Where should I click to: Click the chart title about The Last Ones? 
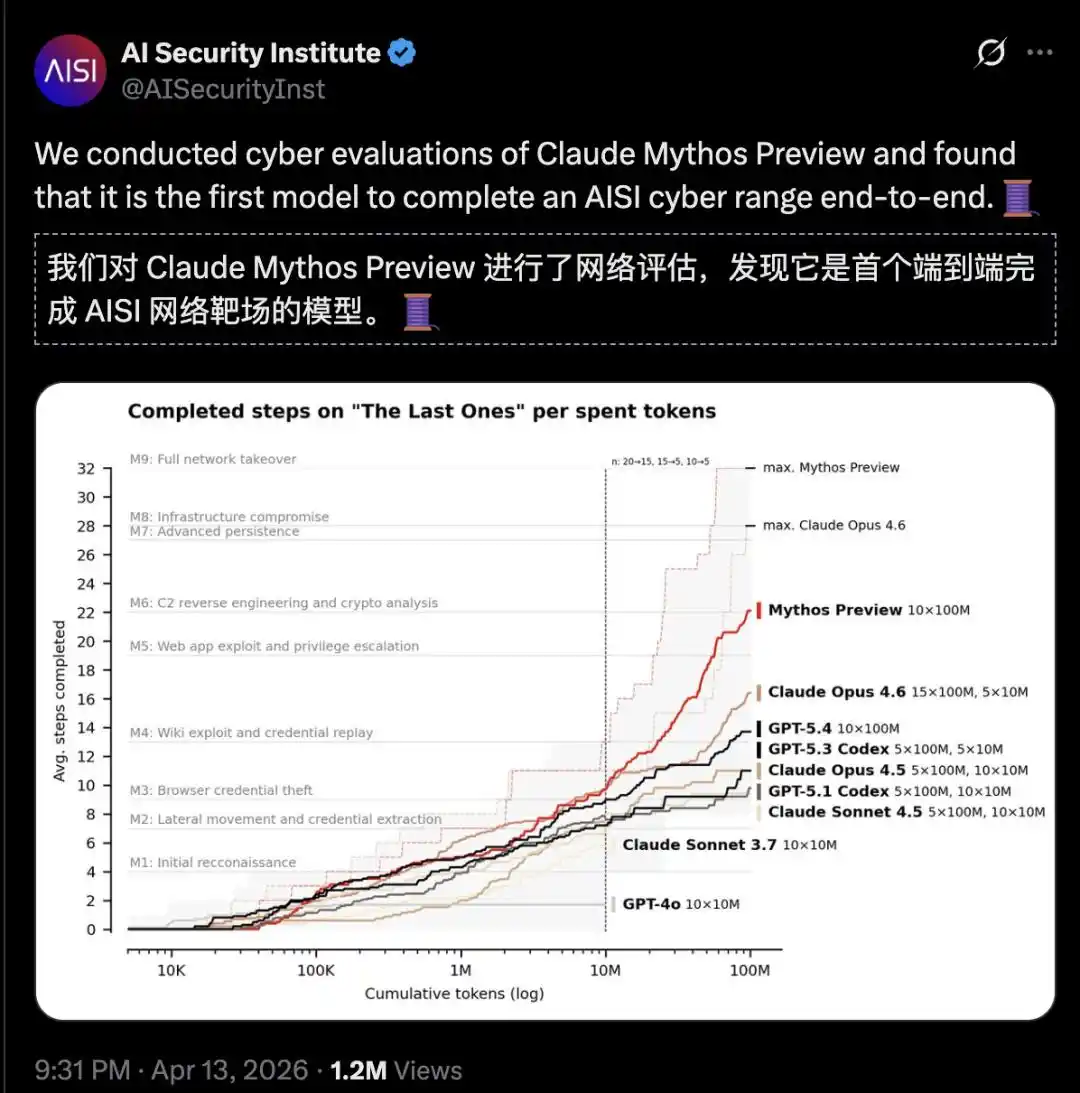tap(422, 411)
